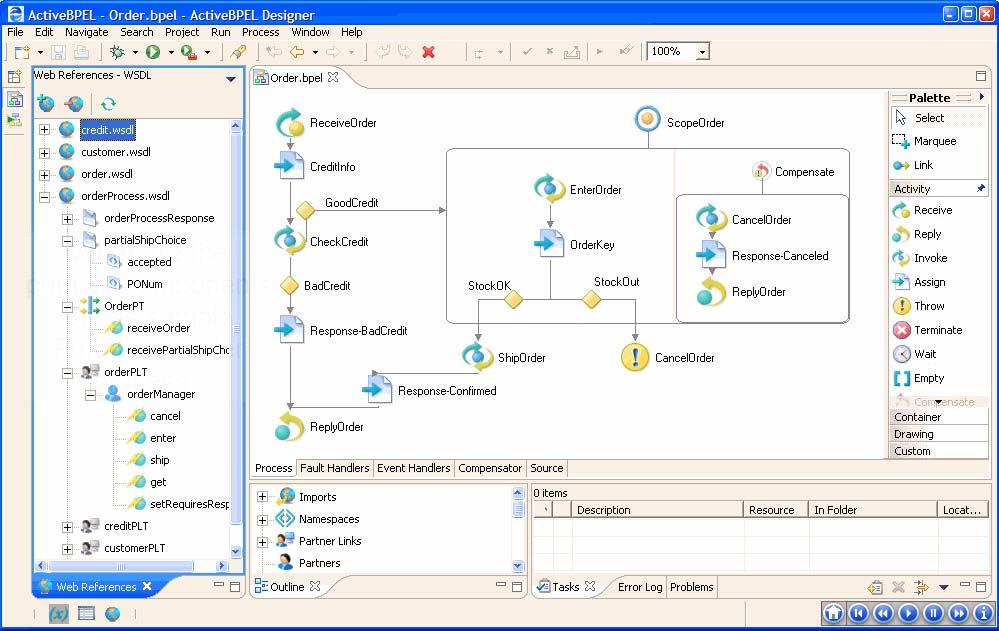Click the home button in bottom-right controls
This screenshot has width=999, height=631.
[833, 613]
